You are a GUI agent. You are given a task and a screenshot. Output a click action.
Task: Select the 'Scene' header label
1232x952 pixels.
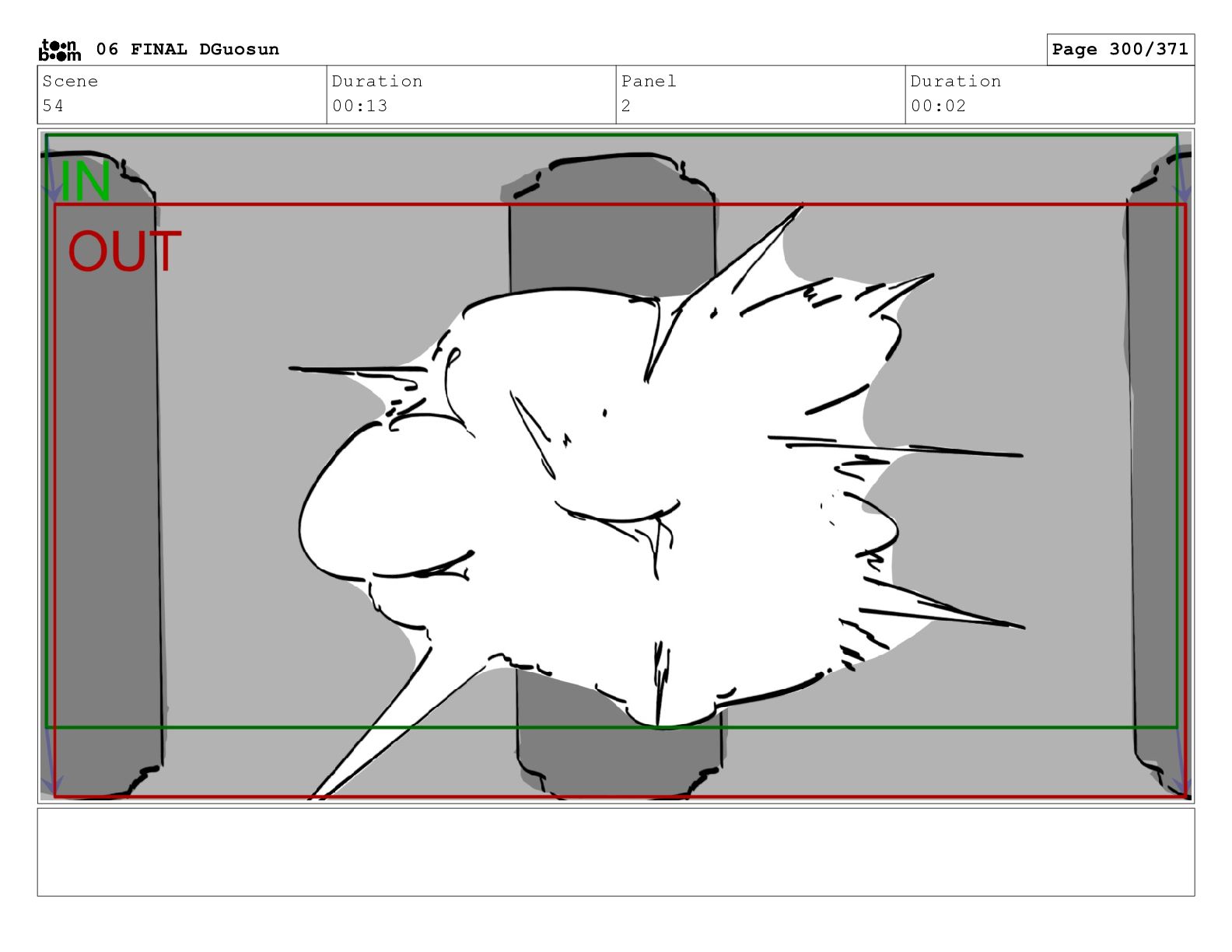tap(70, 81)
